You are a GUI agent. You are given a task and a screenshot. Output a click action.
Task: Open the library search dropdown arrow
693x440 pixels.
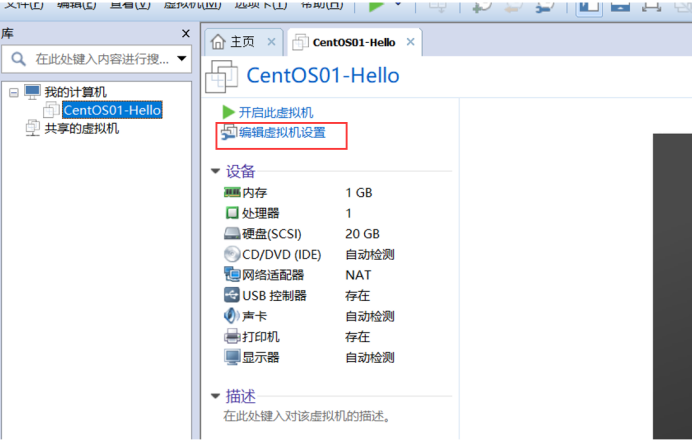point(182,58)
